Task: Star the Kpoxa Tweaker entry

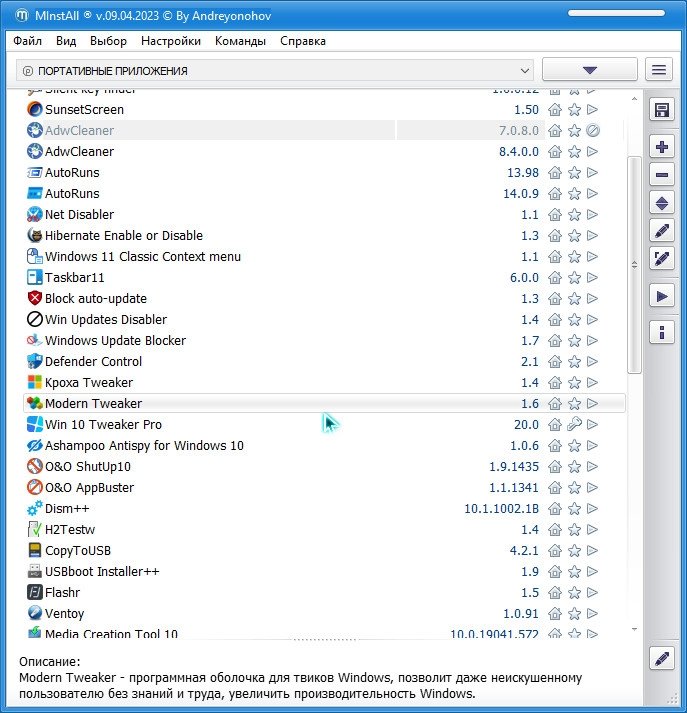Action: point(574,382)
